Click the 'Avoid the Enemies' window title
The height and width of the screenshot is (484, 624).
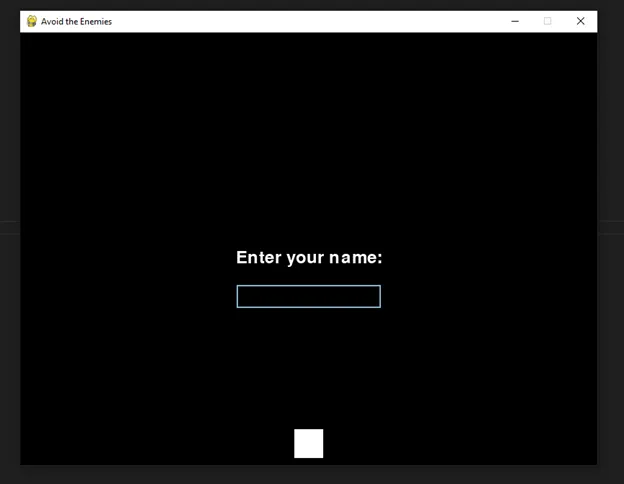coord(76,21)
